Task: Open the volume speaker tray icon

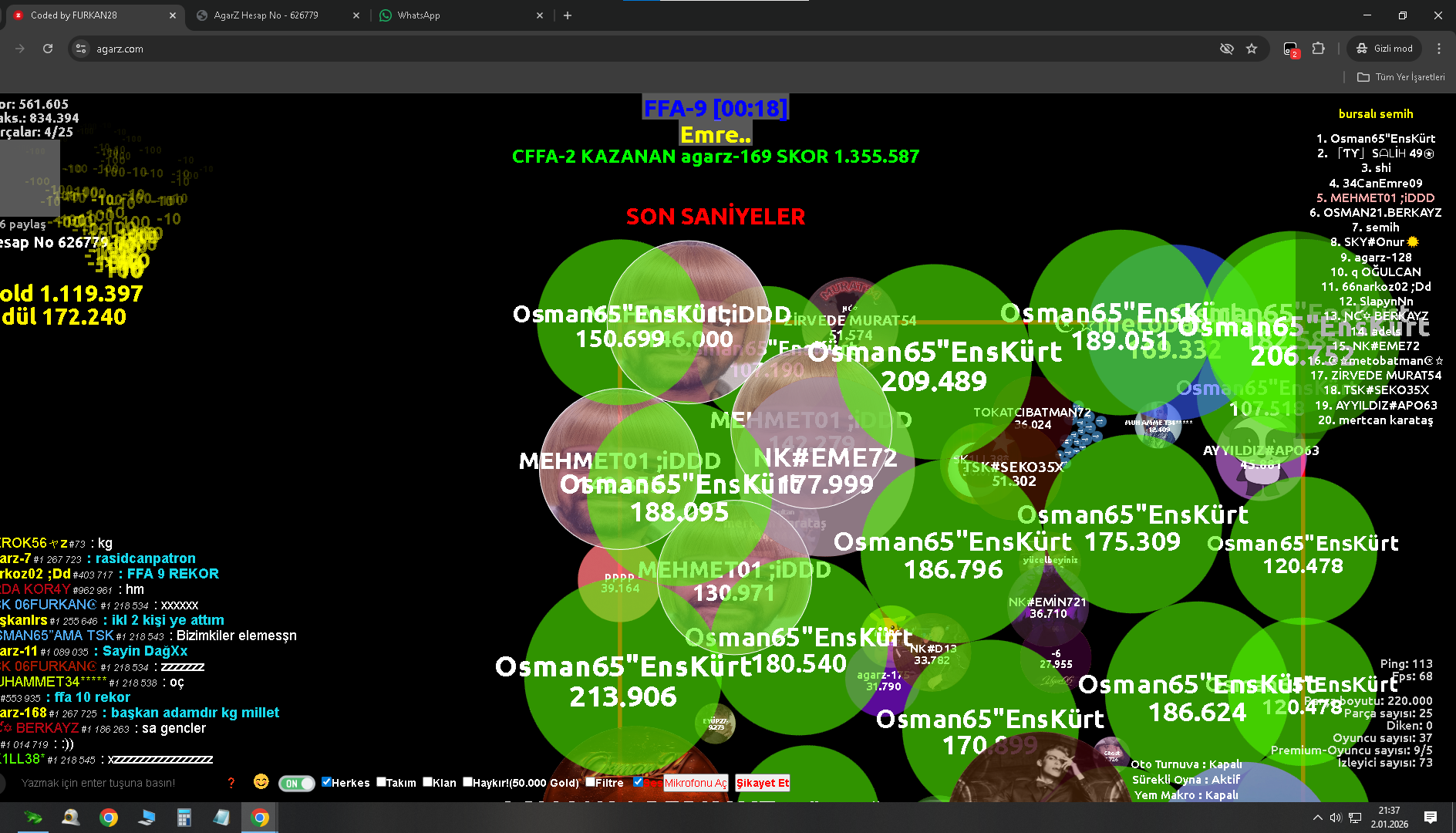Action: point(1336,818)
